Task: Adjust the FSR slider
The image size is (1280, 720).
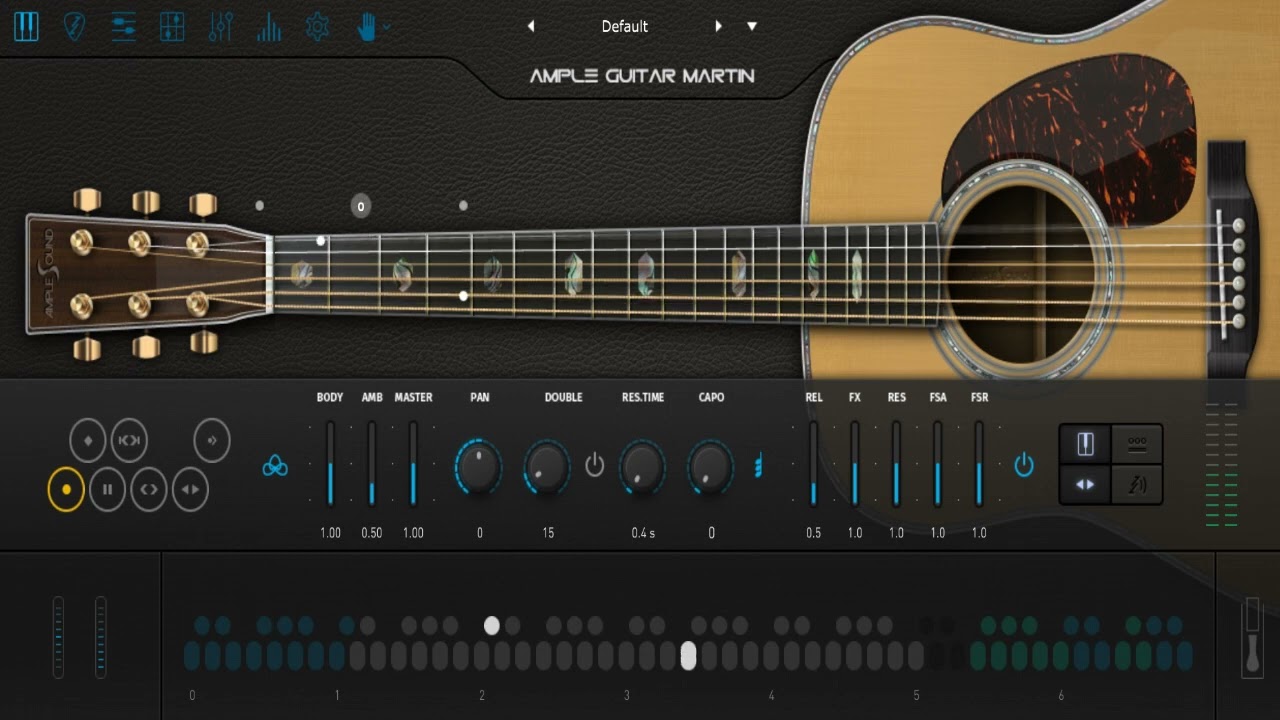Action: coord(979,463)
